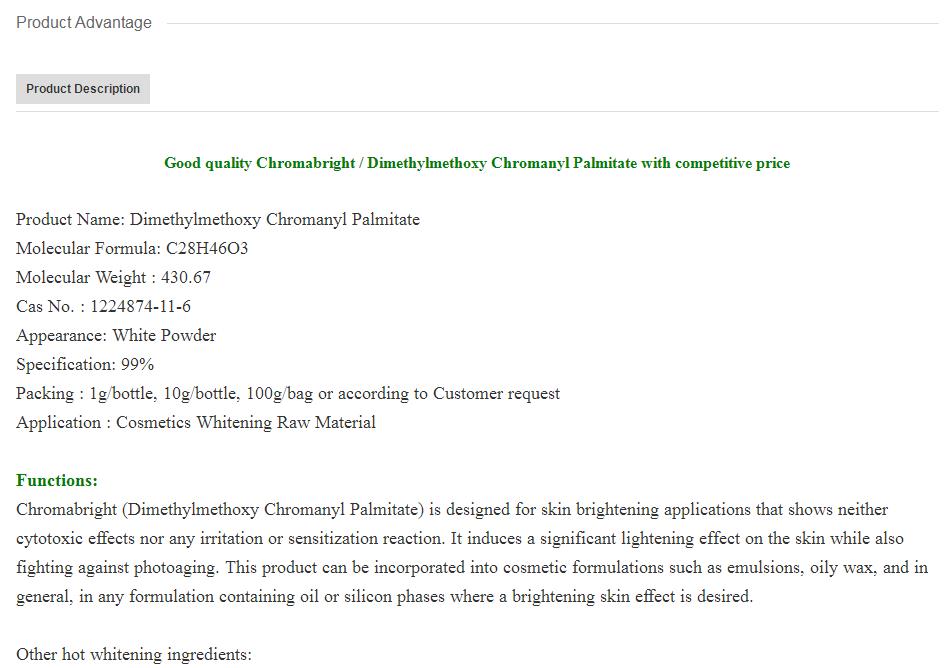Click the CAS number 1224874-11-6
The image size is (950, 668).
pos(140,307)
